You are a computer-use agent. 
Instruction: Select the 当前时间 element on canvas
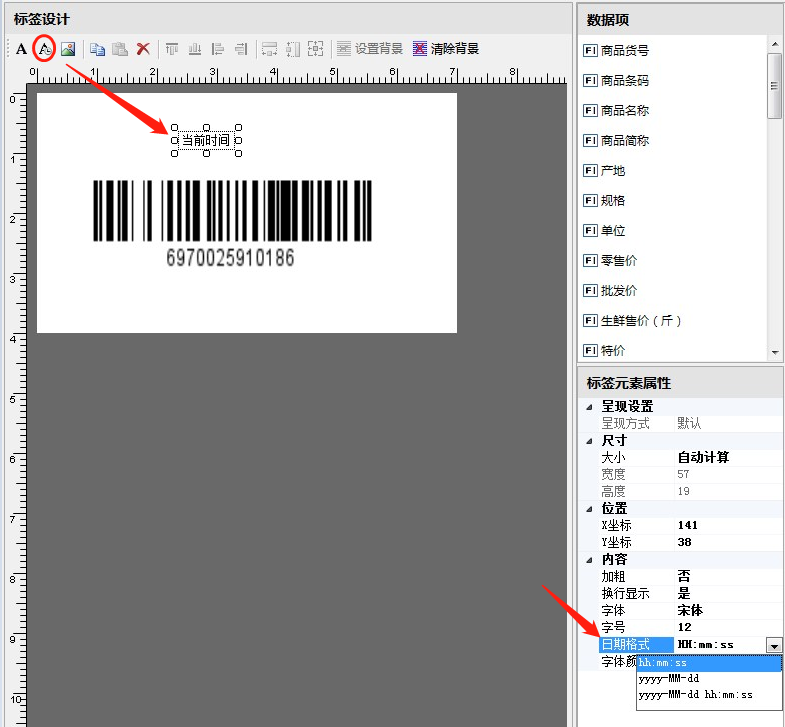pyautogui.click(x=206, y=140)
